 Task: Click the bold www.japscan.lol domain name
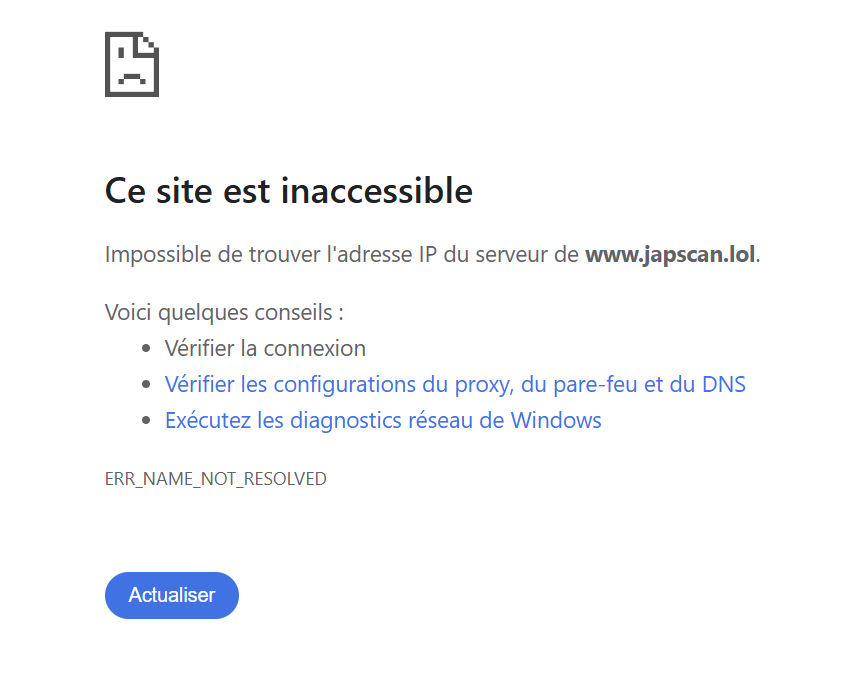(x=670, y=255)
